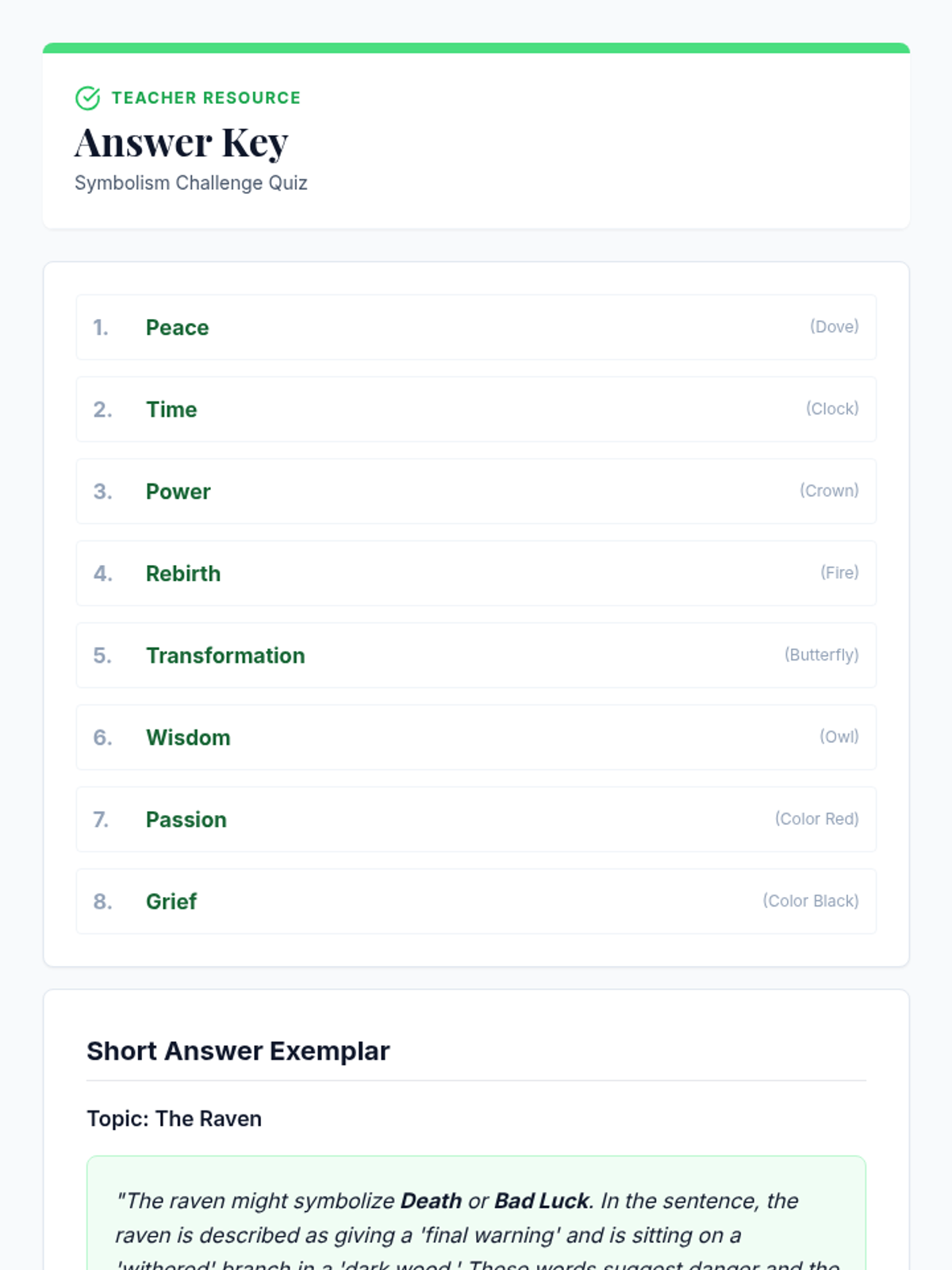This screenshot has width=952, height=1270.
Task: Select the Power answer in row 3
Action: point(178,491)
